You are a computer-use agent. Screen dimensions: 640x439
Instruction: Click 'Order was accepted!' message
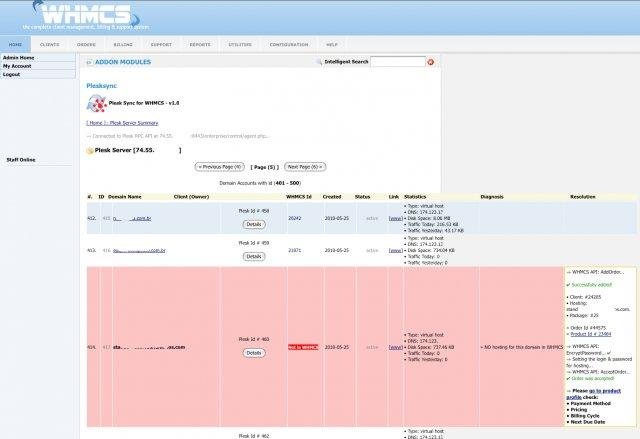(x=590, y=379)
